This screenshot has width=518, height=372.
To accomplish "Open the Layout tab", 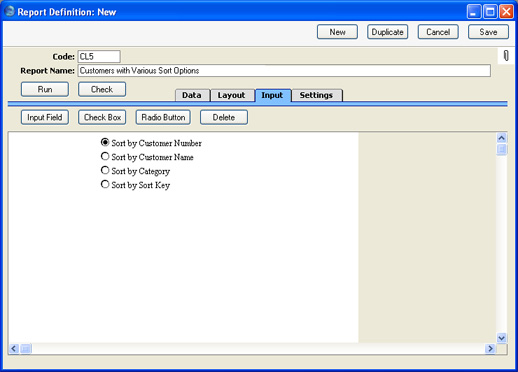I will 232,95.
